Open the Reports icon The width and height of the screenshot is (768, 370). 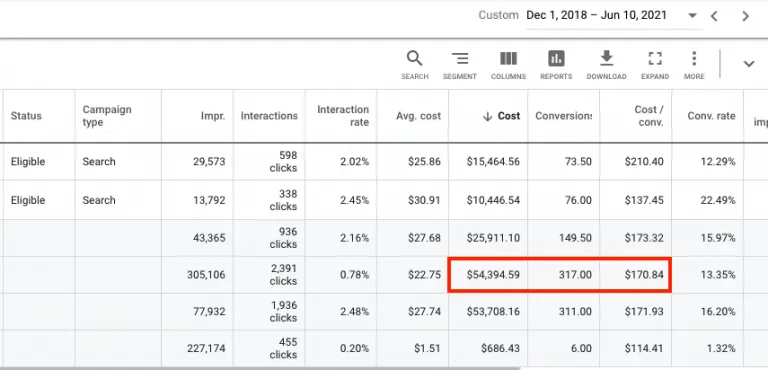pos(556,65)
